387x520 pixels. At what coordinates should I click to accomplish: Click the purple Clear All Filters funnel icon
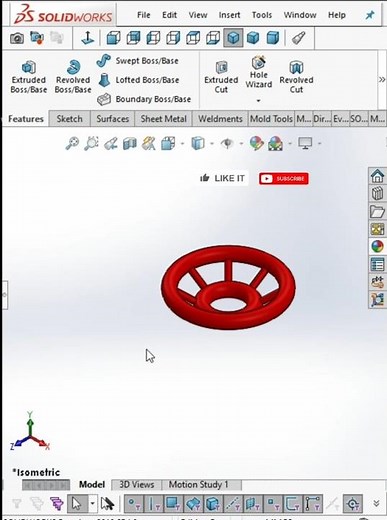pos(57,503)
